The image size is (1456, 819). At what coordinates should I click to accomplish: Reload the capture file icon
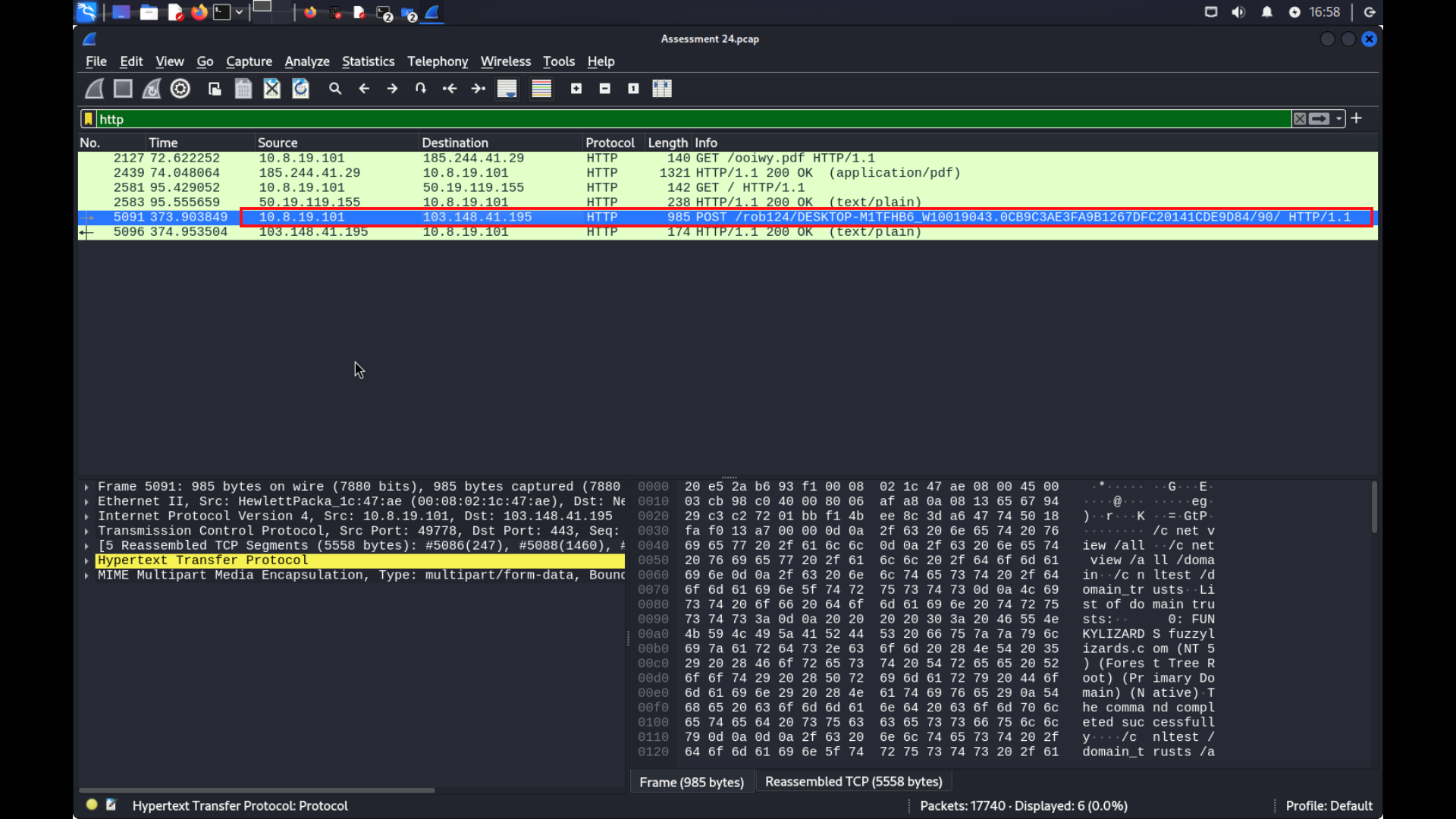tap(301, 89)
